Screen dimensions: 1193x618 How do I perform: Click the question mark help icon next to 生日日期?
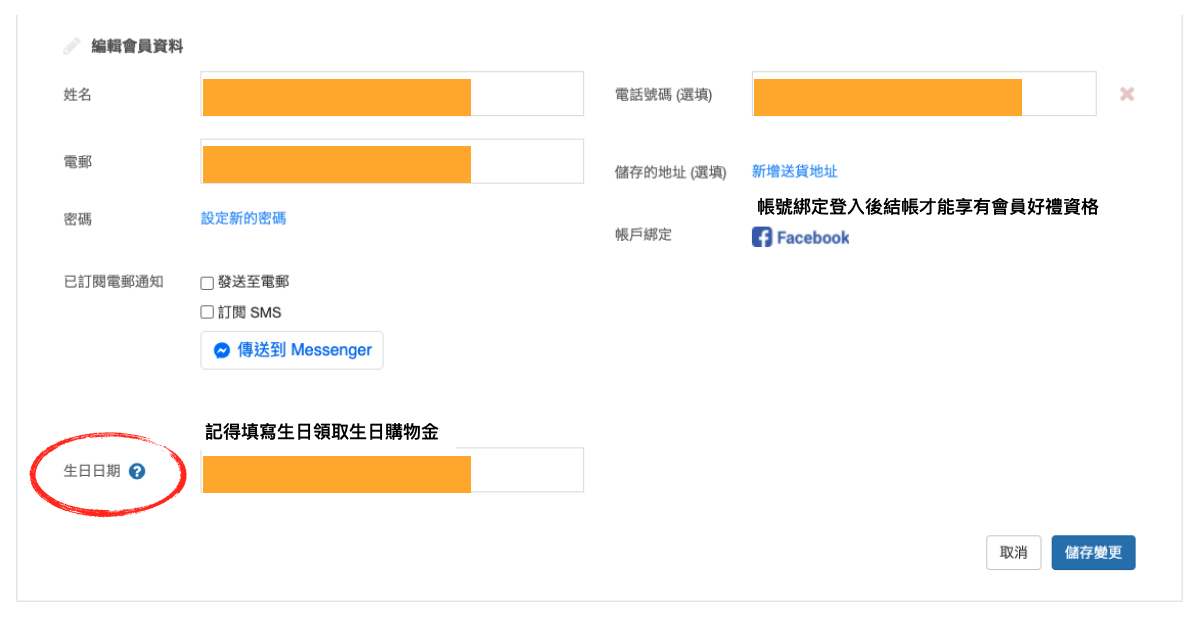[x=137, y=471]
